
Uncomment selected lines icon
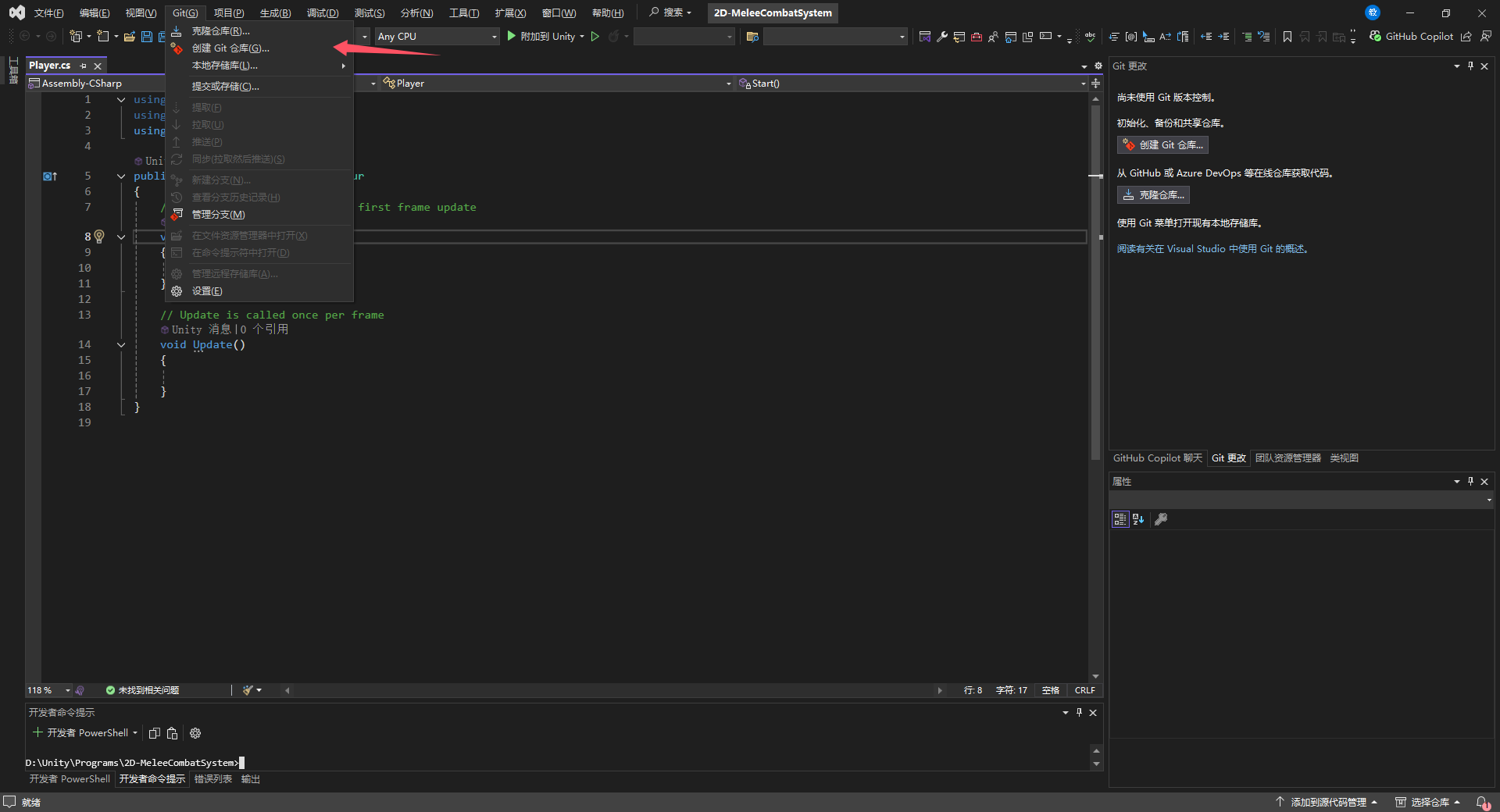click(1263, 37)
